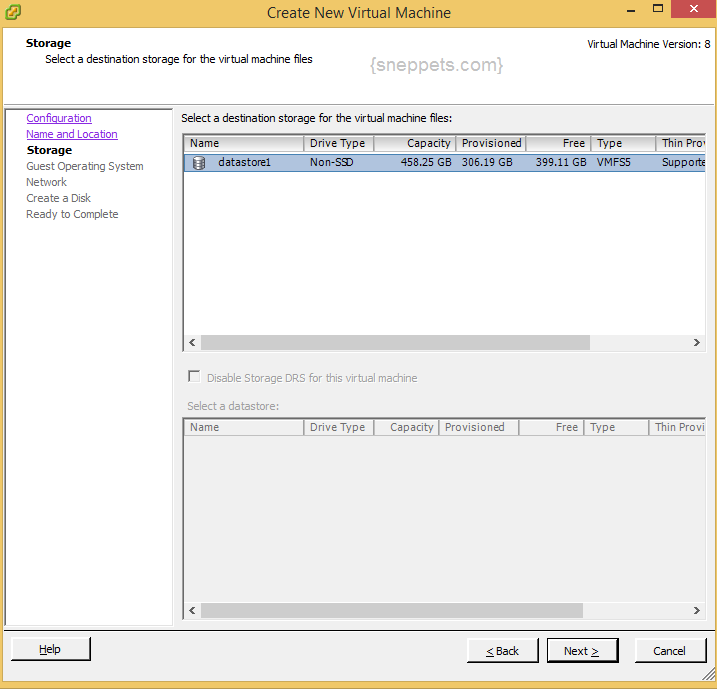The image size is (717, 689).
Task: Click Guest Operating System step
Action: pos(85,166)
